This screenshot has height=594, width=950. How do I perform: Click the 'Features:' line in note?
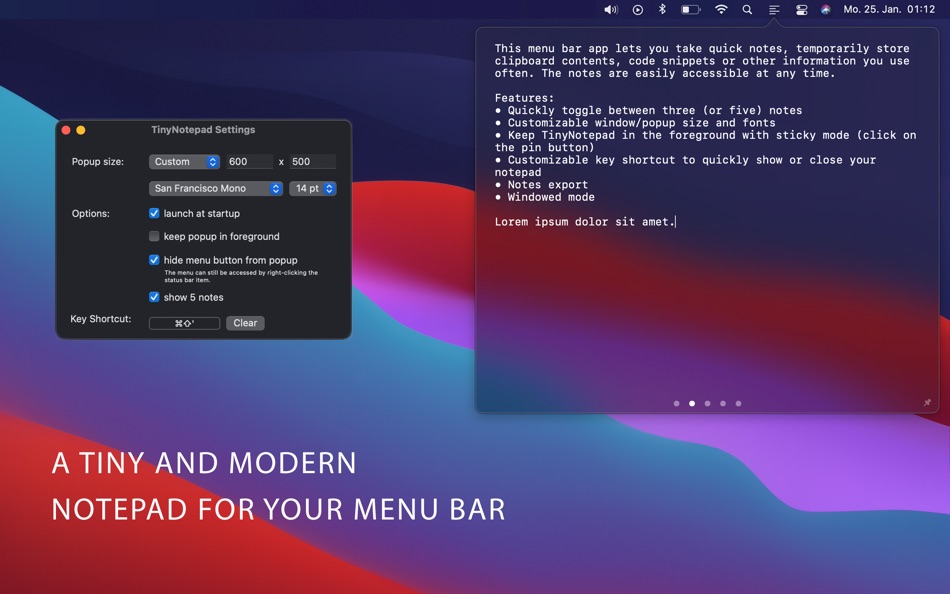pyautogui.click(x=524, y=98)
